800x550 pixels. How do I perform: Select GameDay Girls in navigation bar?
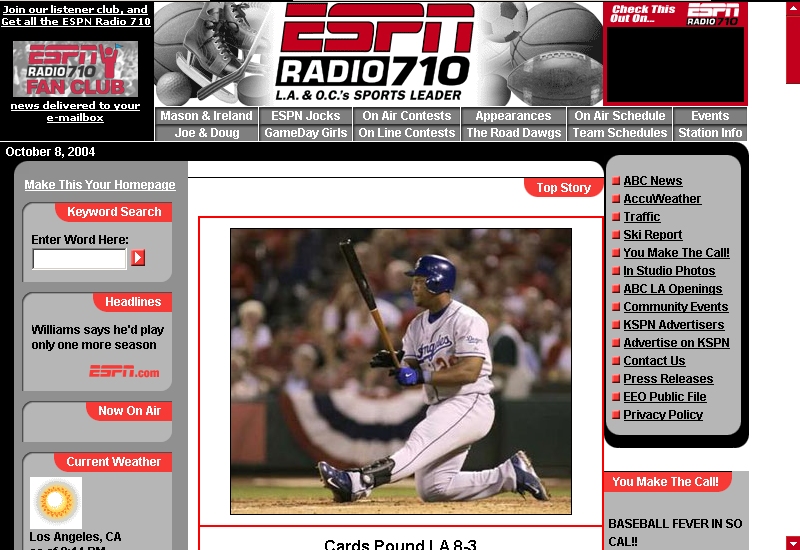pos(305,133)
